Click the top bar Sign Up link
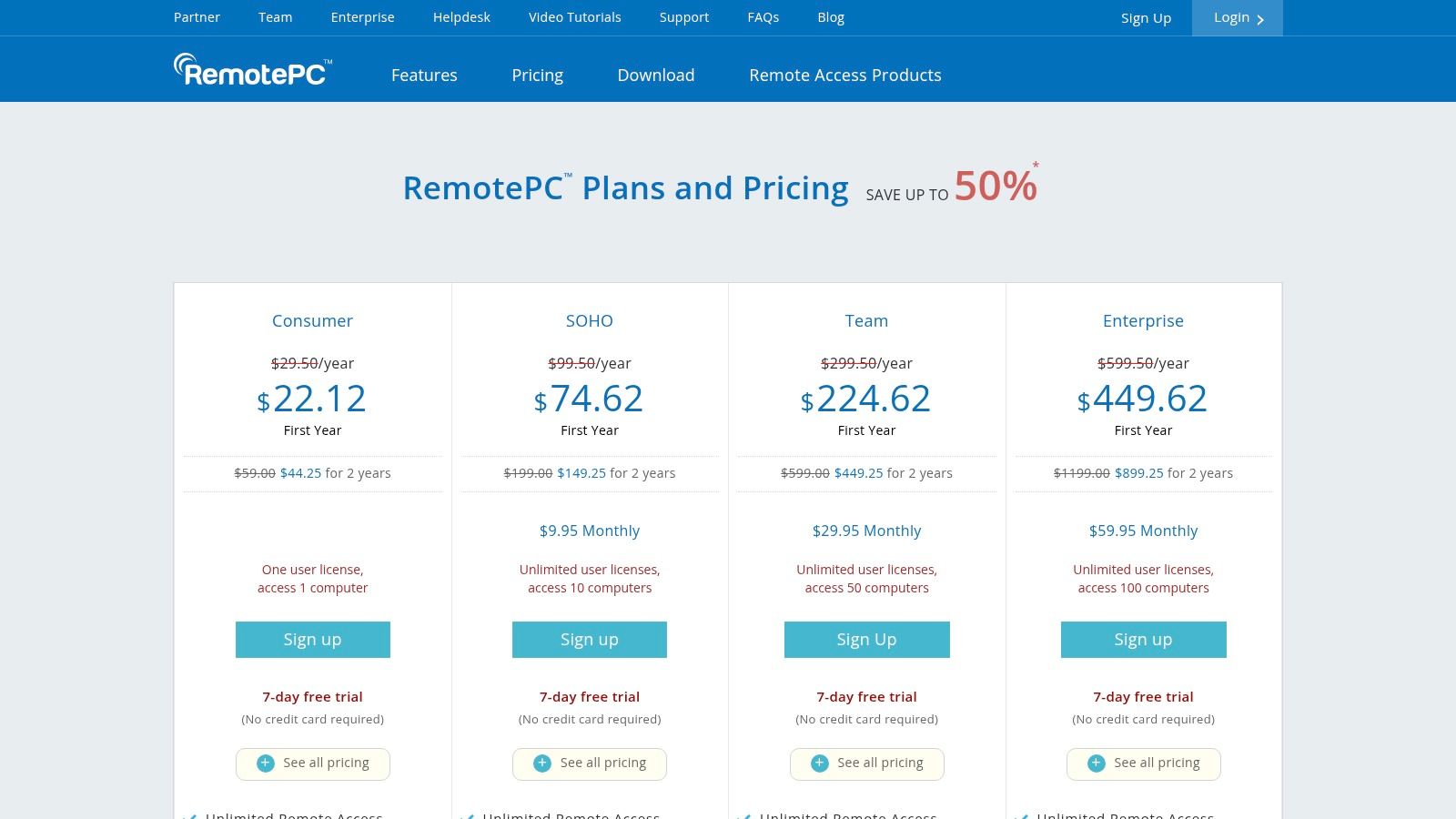This screenshot has width=1456, height=819. [1146, 18]
